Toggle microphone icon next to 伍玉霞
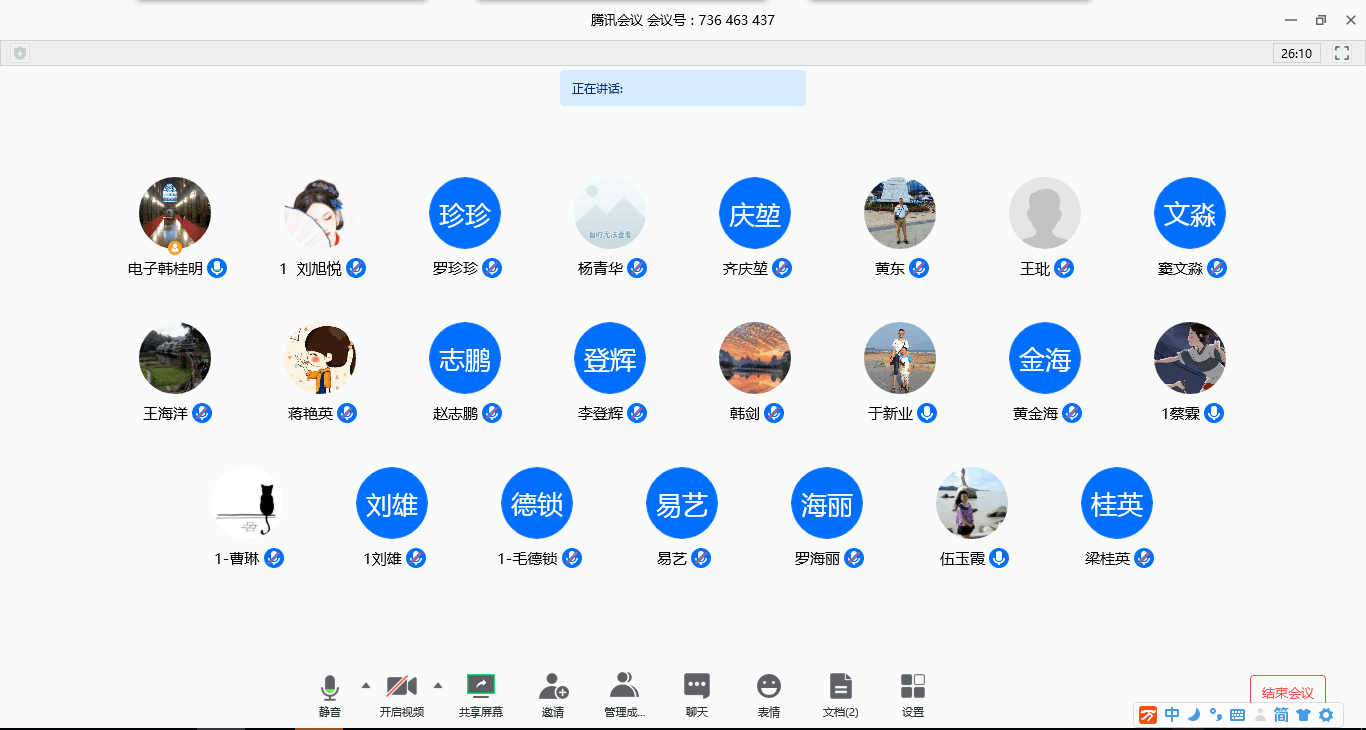 999,558
